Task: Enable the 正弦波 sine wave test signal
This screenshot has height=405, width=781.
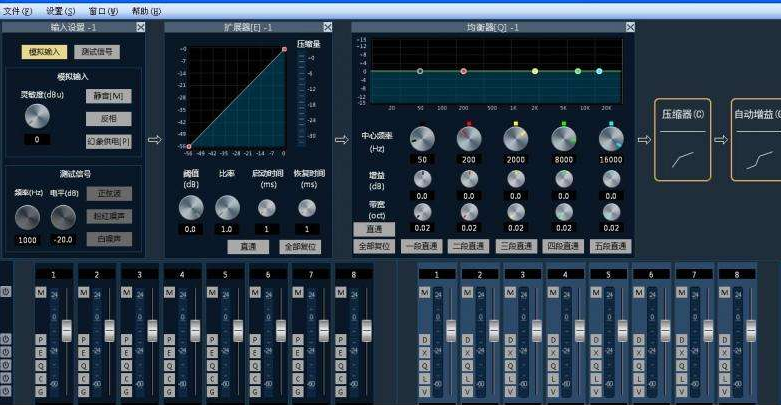Action: click(109, 193)
